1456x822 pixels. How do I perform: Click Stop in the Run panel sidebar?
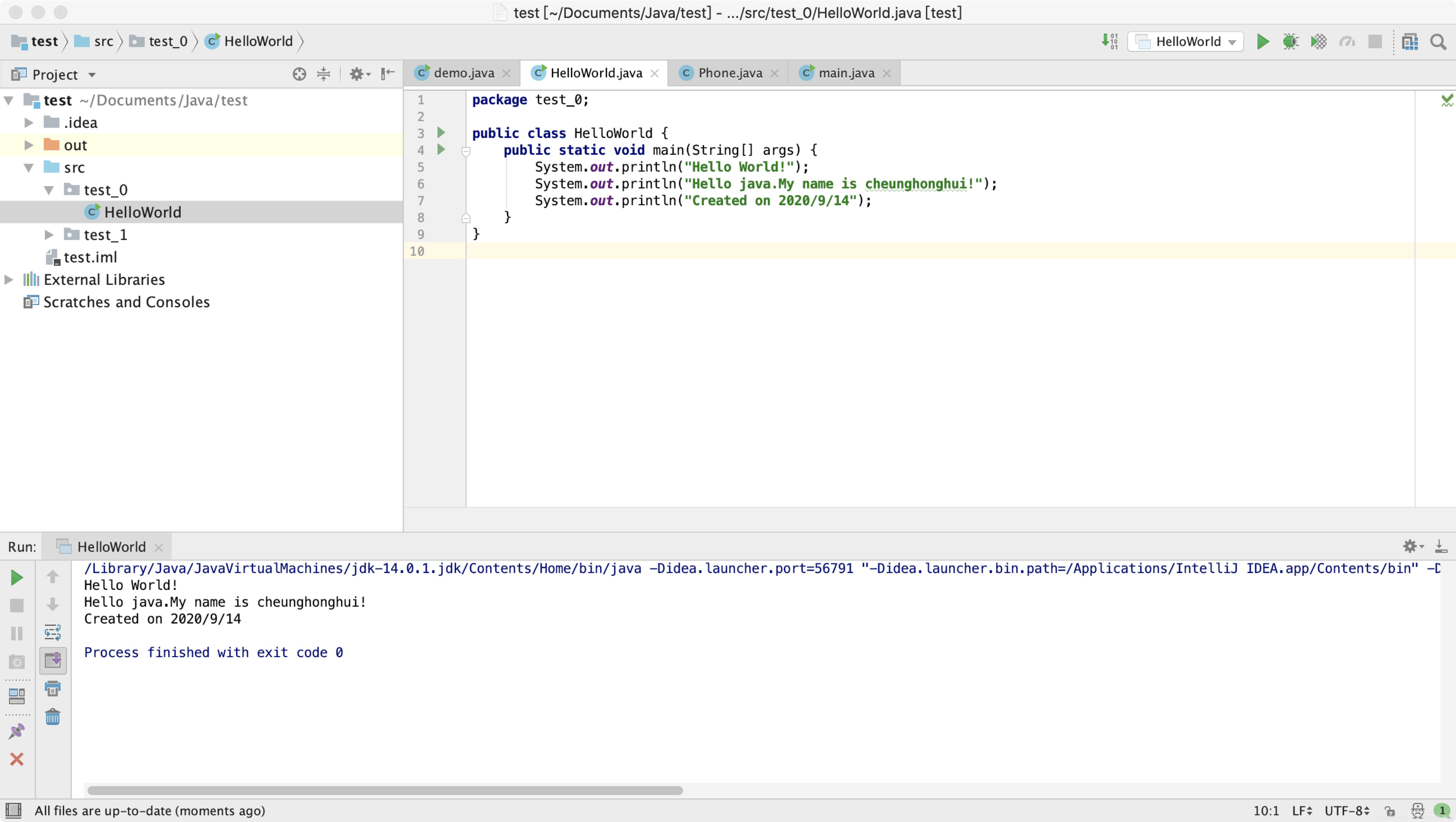click(17, 605)
